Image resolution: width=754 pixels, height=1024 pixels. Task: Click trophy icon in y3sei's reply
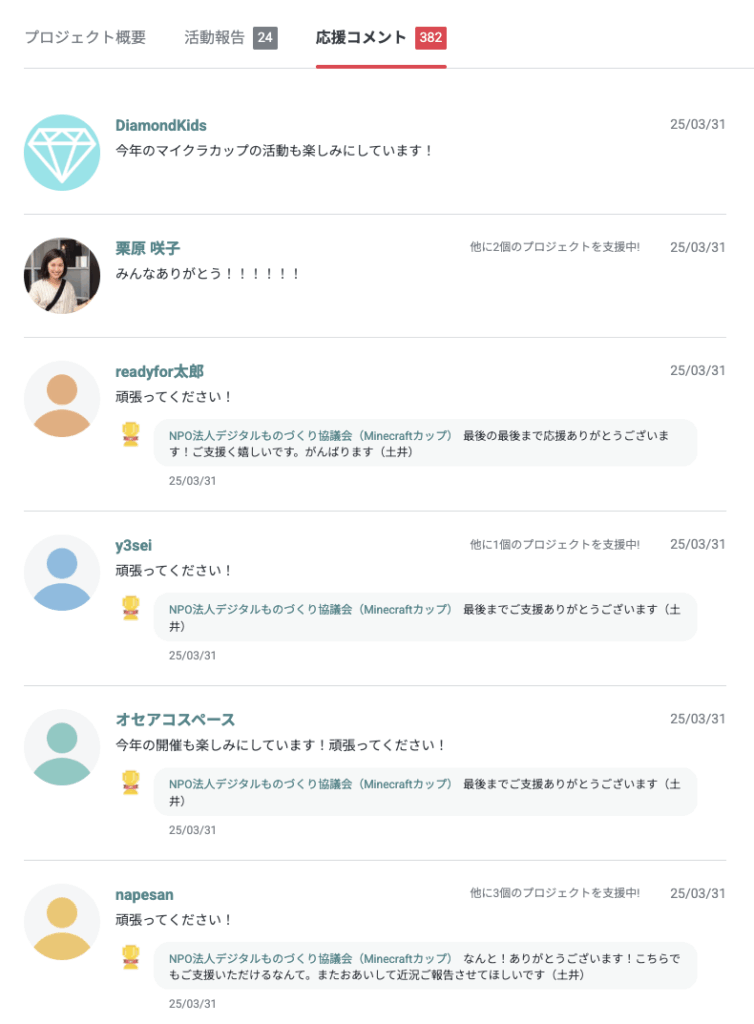[131, 609]
